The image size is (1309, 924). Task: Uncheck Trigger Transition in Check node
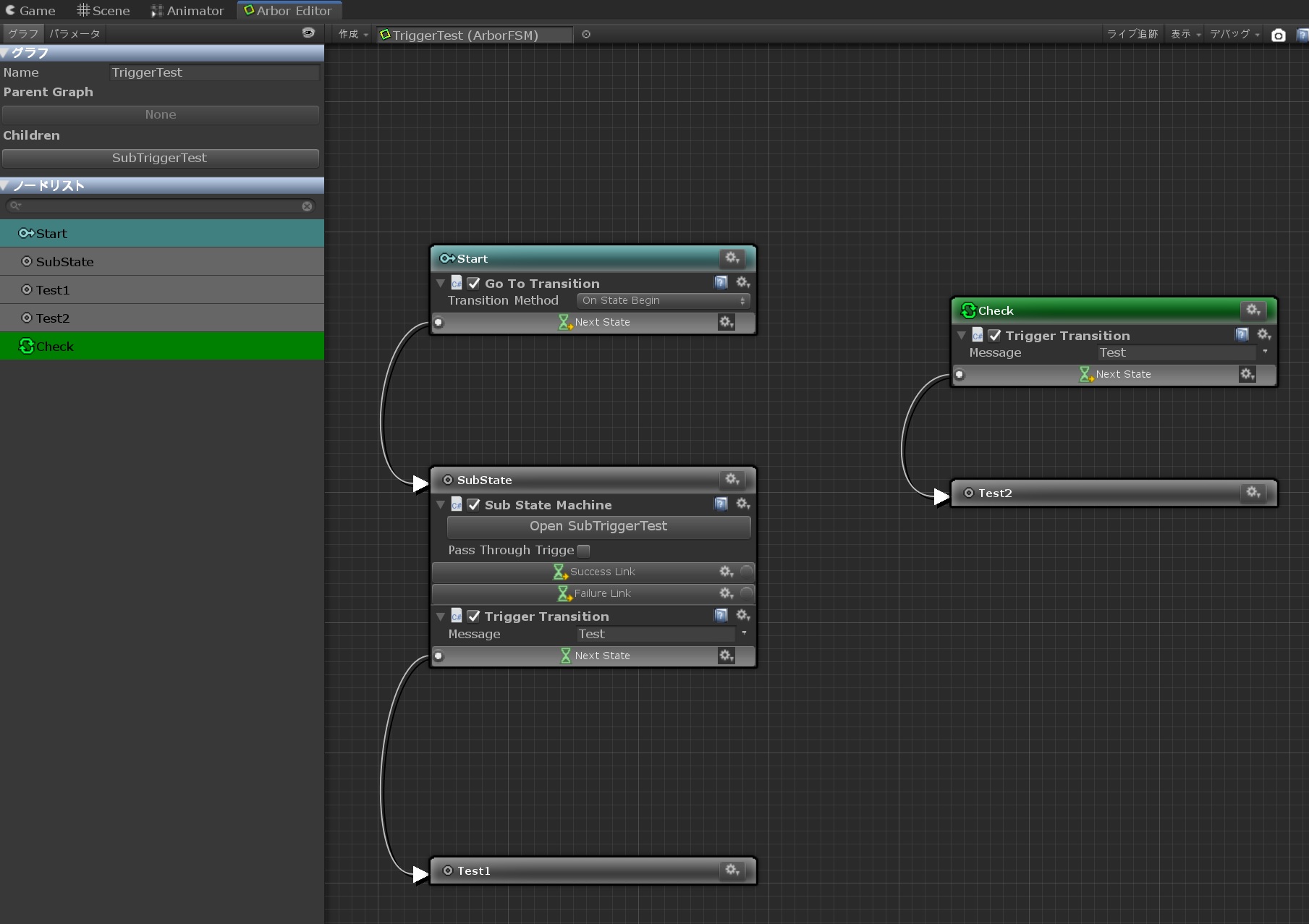pos(995,336)
